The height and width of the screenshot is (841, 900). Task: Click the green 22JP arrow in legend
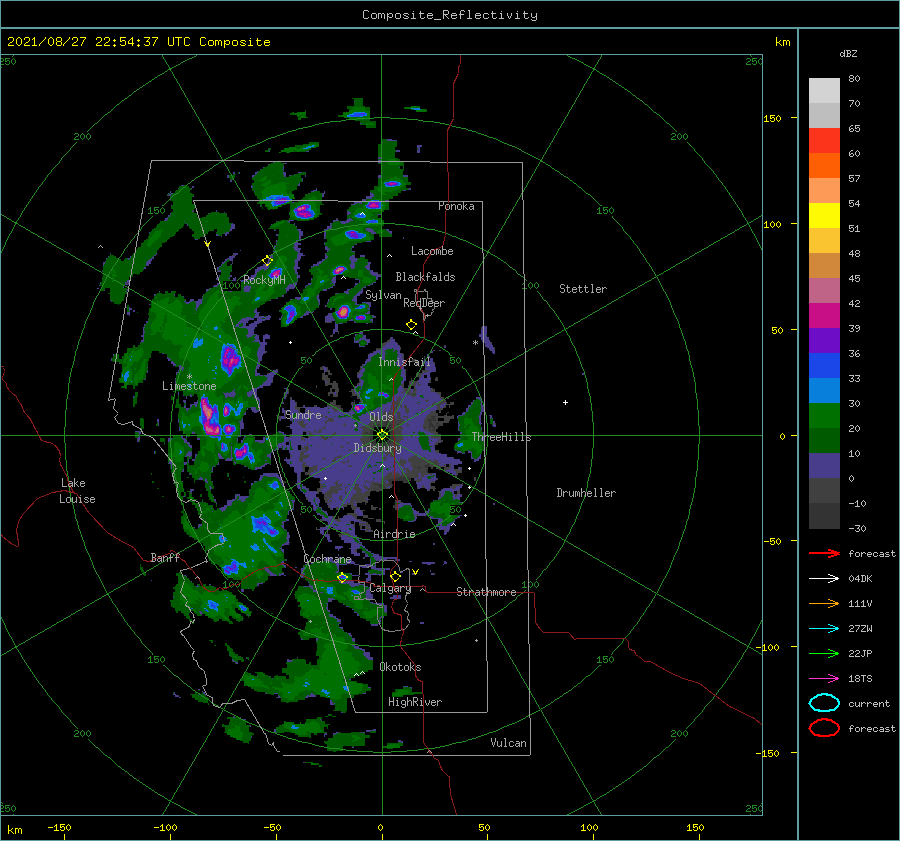coord(824,653)
